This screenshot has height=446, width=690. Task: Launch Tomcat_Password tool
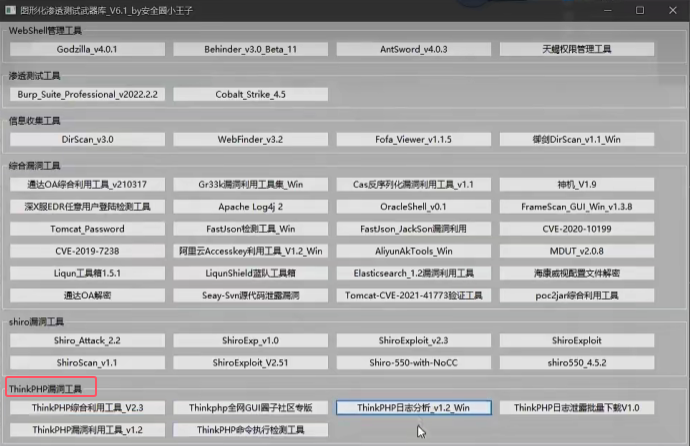coord(87,229)
